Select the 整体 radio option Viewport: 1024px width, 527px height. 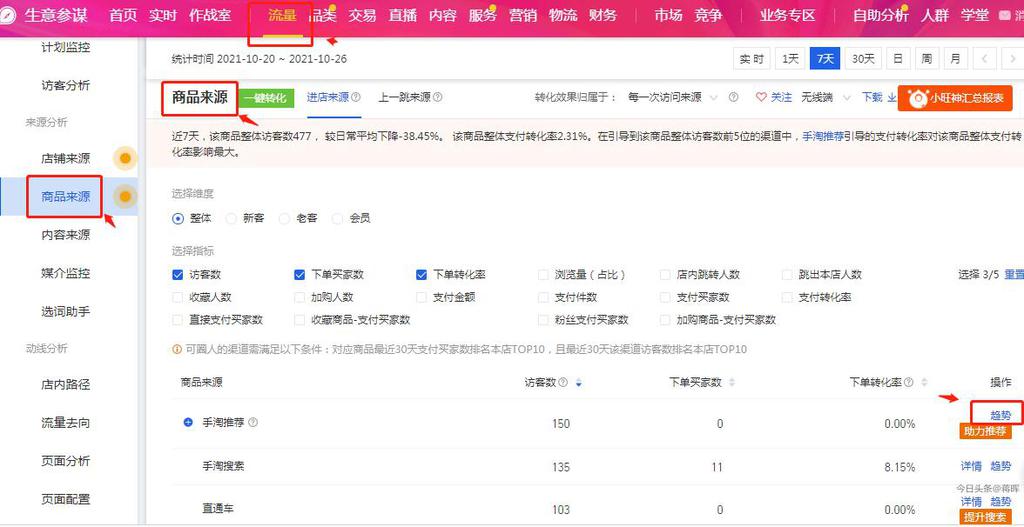178,219
